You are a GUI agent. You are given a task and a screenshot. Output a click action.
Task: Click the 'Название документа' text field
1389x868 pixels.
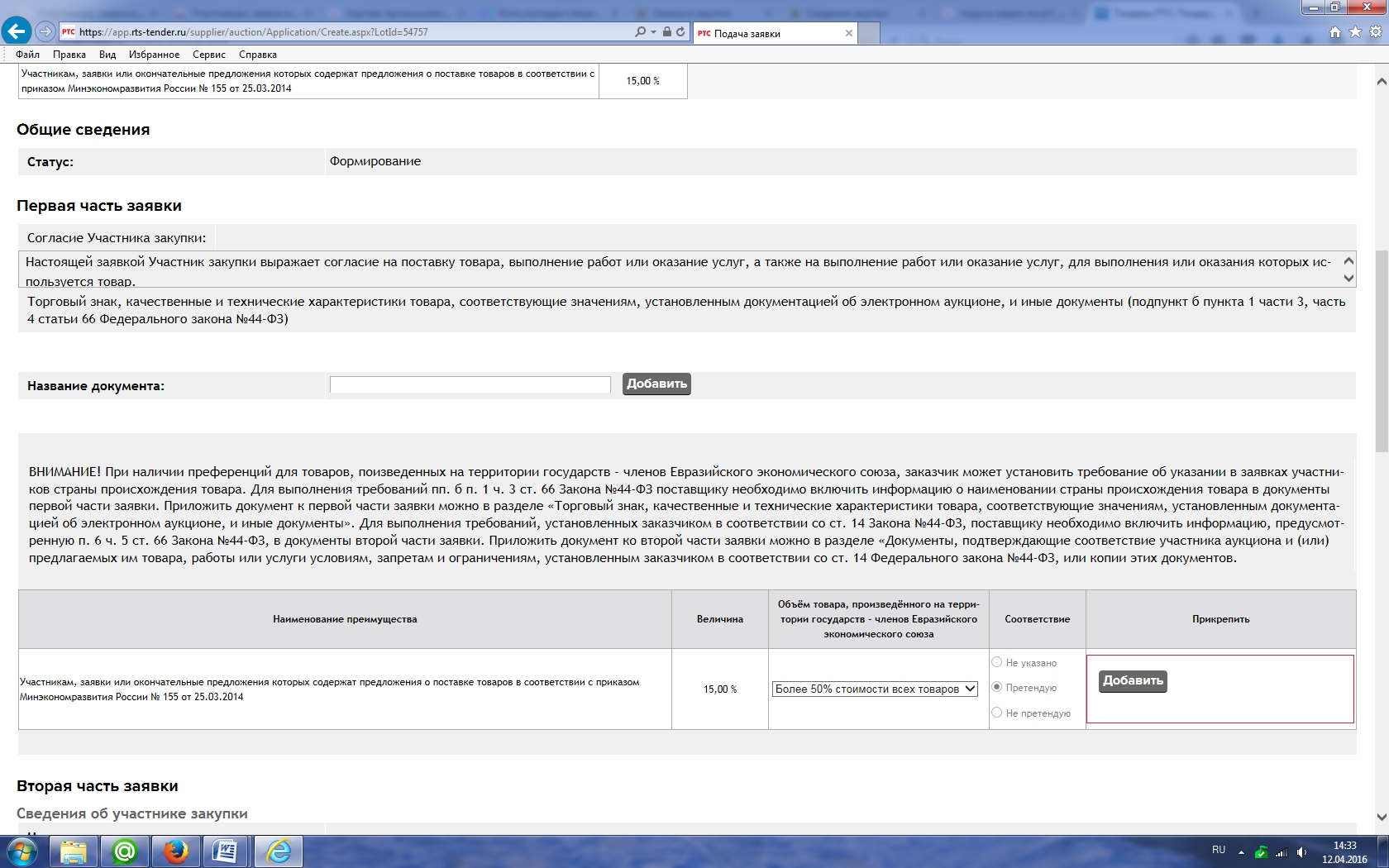(x=470, y=384)
